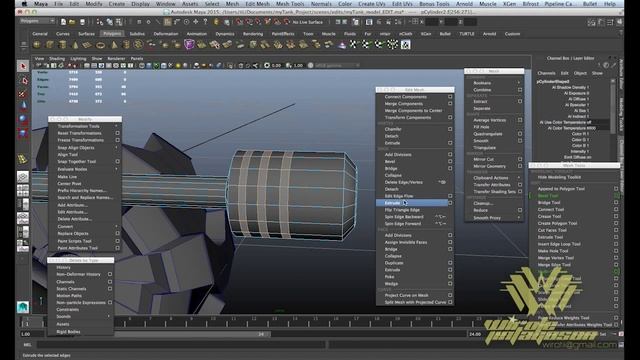Expand Snap Align Objects submenu
Image resolution: width=640 pixels, height=360 pixels.
(x=117, y=147)
